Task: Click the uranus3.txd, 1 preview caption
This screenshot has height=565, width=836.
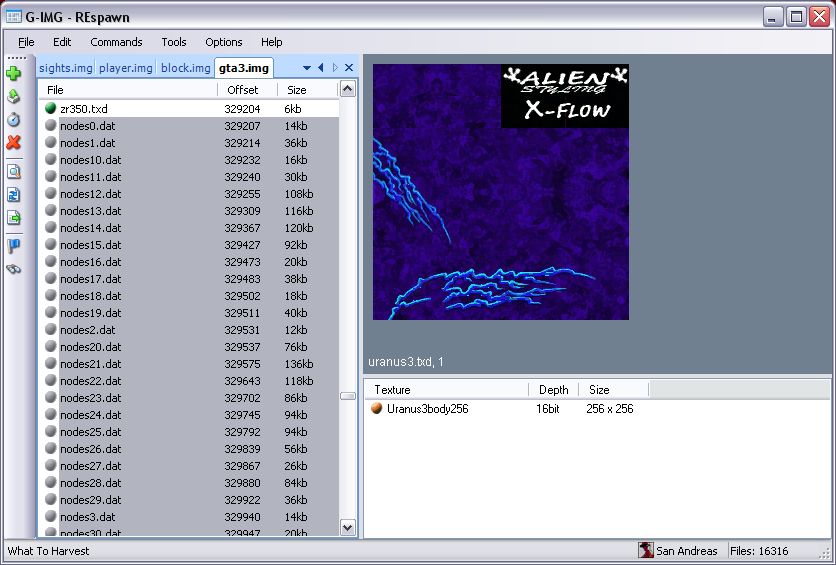Action: (x=406, y=362)
